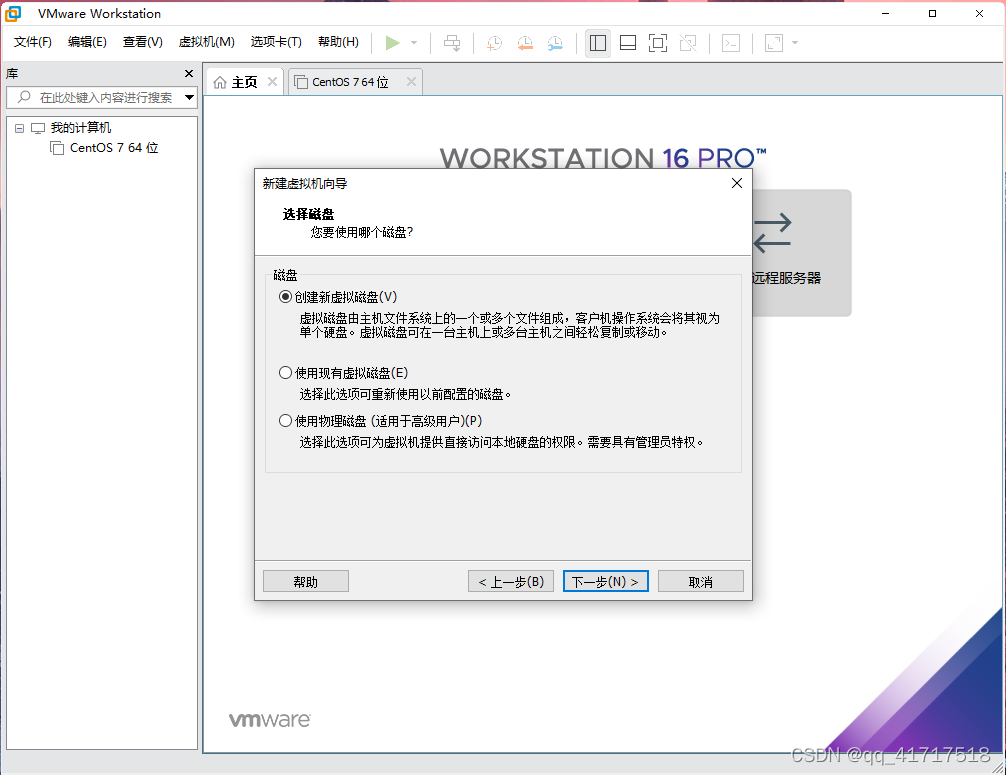
Task: Select CentOS 7 64 位 in library tree
Action: tap(114, 148)
